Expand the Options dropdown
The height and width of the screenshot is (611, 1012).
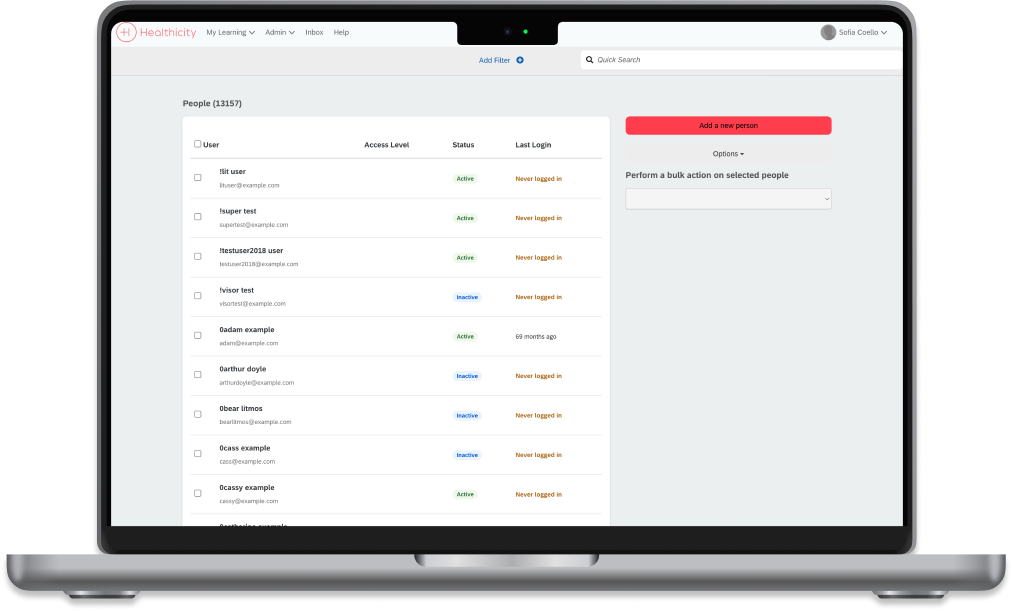[728, 154]
